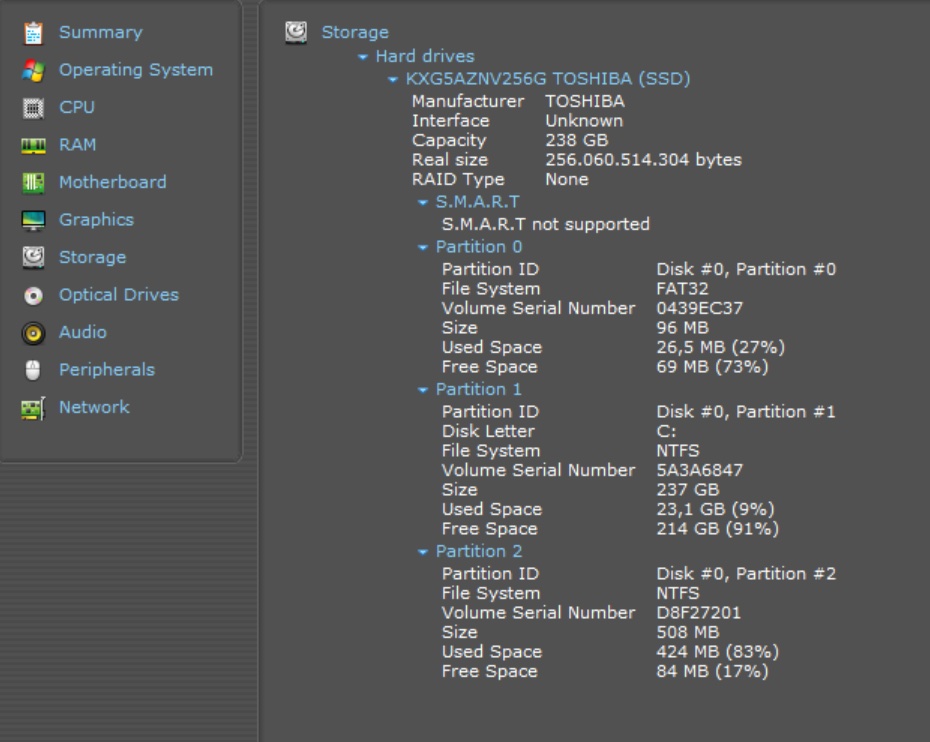
Task: Click the Operating System Windows flag icon
Action: coord(33,71)
